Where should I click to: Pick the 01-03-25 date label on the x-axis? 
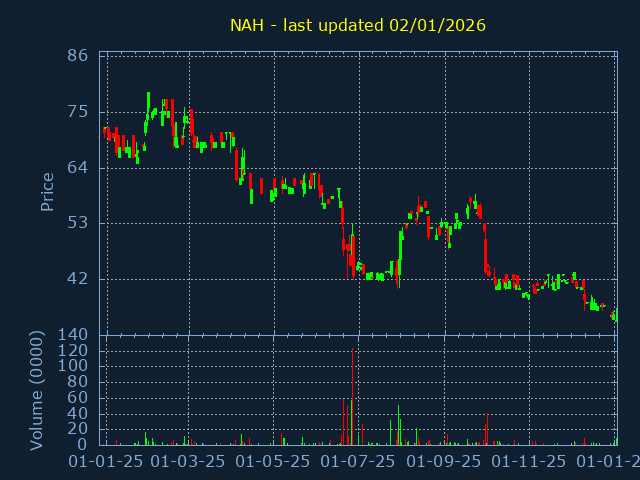pyautogui.click(x=189, y=462)
